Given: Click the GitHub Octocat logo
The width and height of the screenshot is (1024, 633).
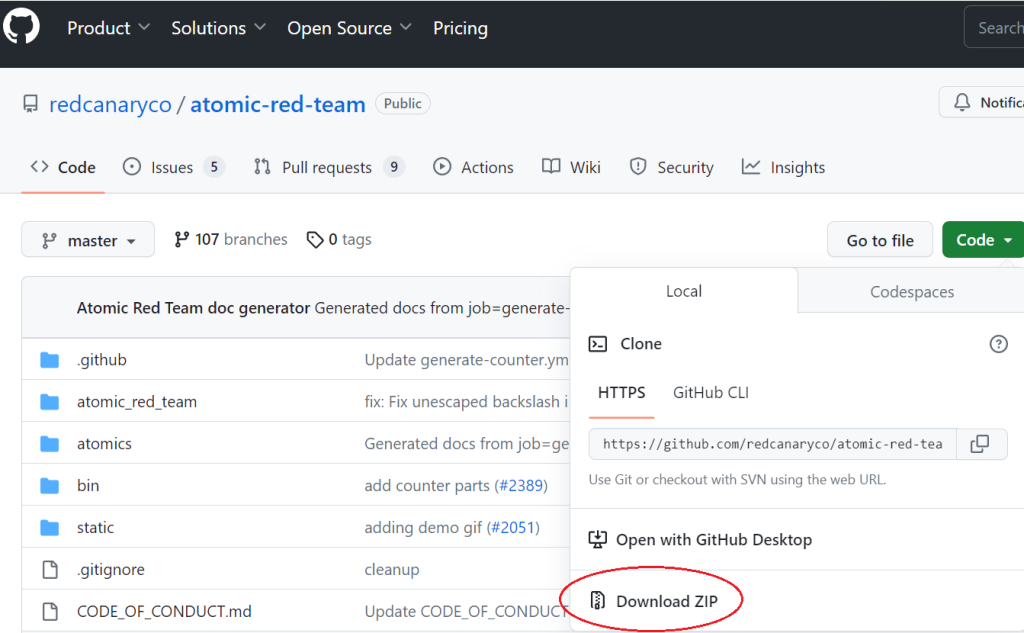Looking at the screenshot, I should point(21,26).
